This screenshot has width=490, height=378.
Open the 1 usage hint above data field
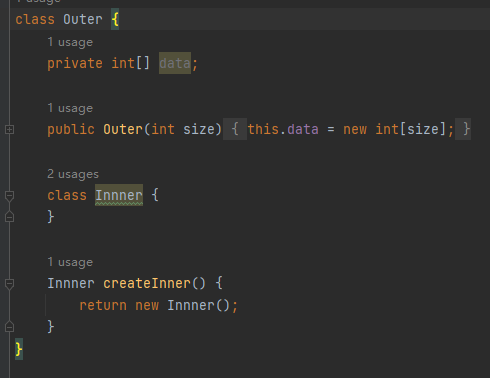click(70, 42)
